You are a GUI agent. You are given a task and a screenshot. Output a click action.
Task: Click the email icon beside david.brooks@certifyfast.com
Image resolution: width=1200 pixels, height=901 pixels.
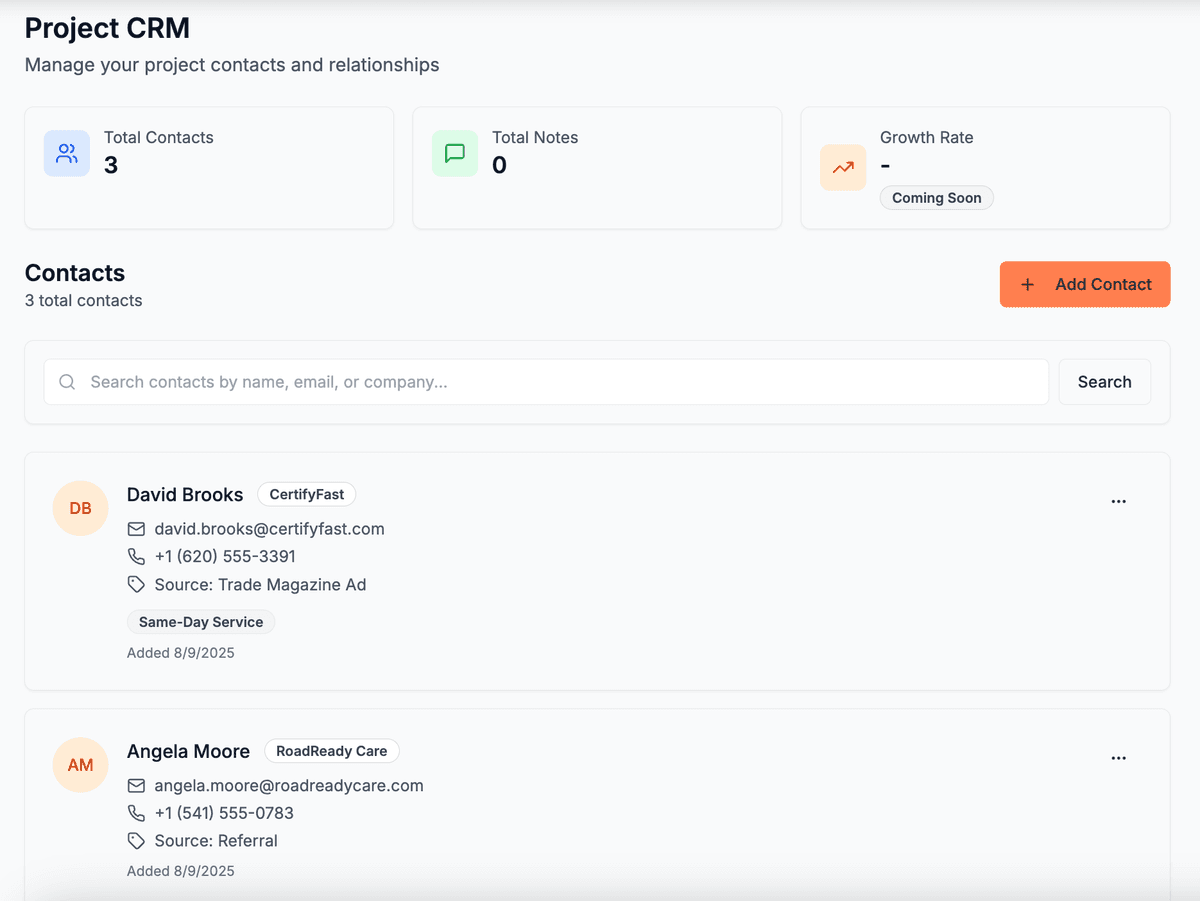[136, 528]
